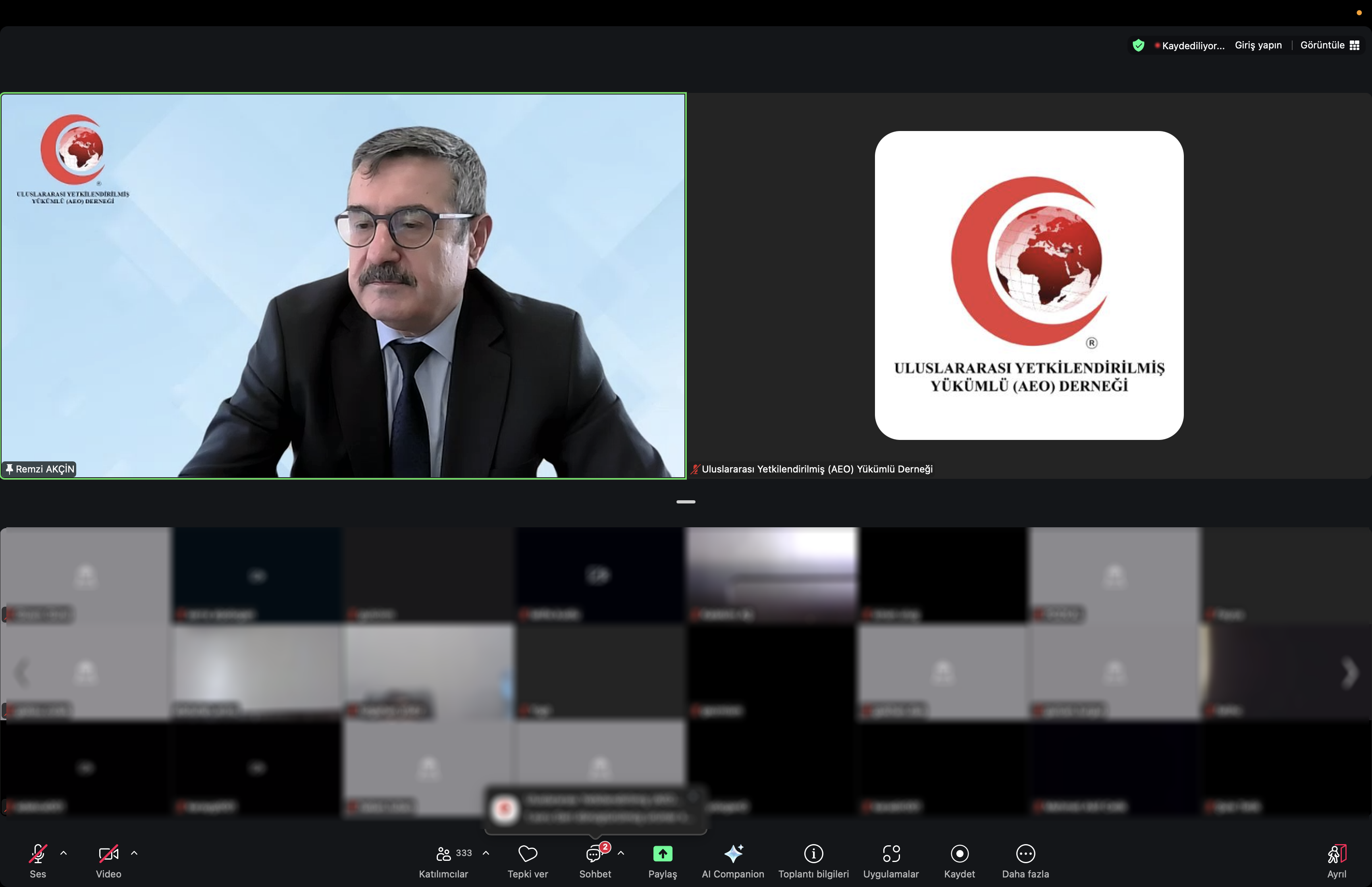The image size is (1372, 887).
Task: Click Giriş yapın sign-in link
Action: click(x=1258, y=45)
